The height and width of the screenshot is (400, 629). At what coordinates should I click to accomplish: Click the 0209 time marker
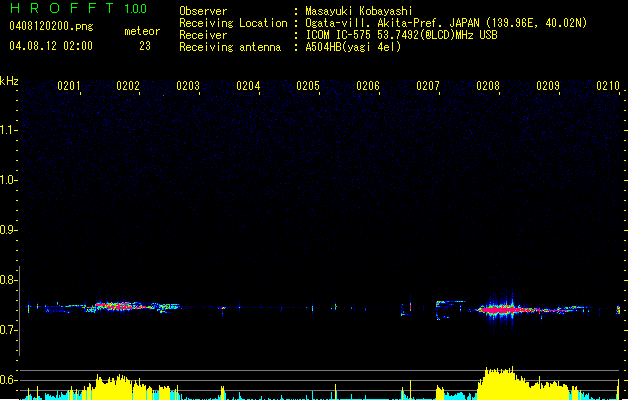(548, 86)
